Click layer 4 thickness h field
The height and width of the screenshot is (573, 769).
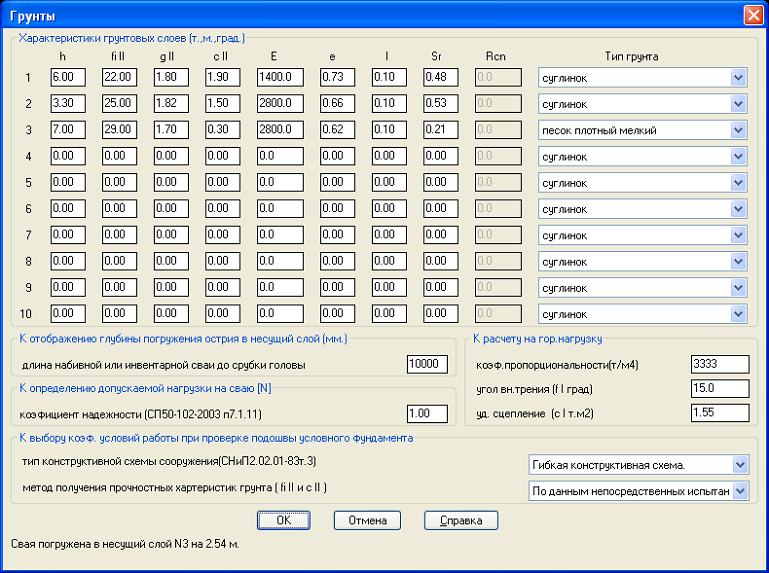click(68, 156)
